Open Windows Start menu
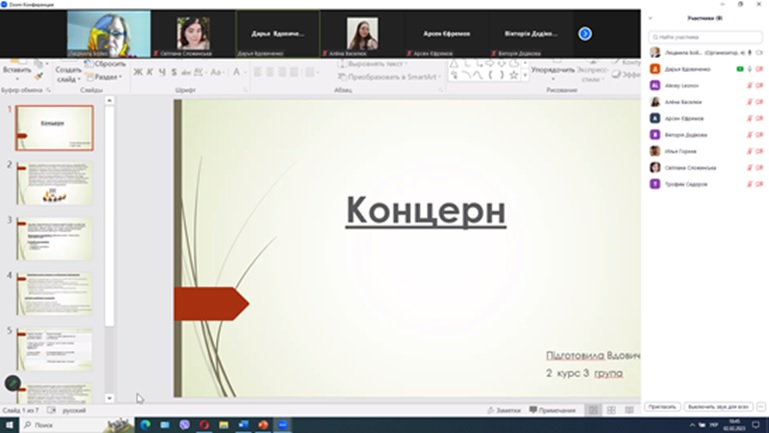769x433 pixels. (9, 425)
